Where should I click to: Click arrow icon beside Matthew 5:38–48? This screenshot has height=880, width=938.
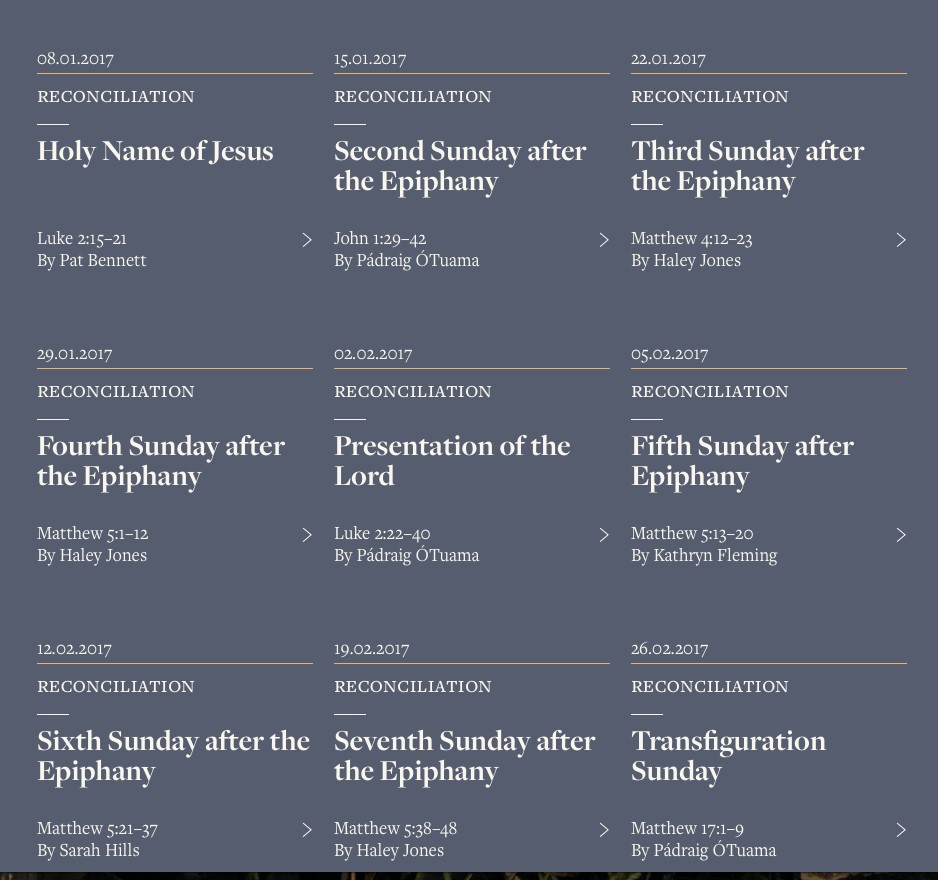point(604,830)
